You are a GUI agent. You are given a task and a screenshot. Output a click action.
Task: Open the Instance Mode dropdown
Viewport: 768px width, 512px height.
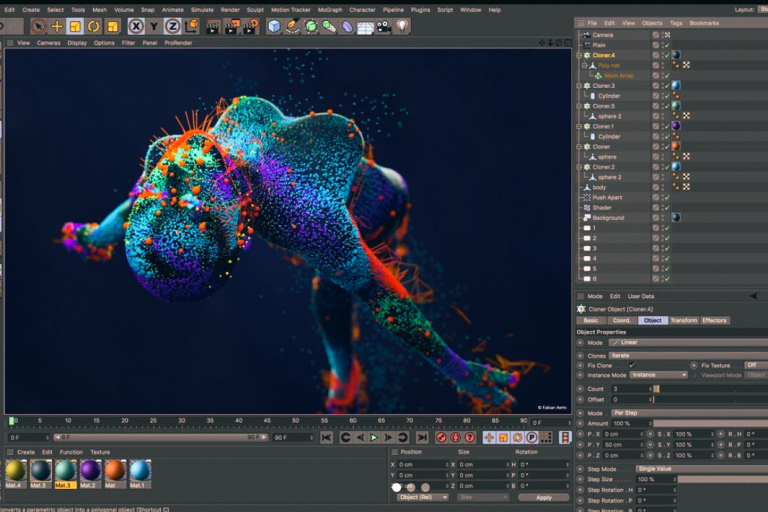coord(658,375)
